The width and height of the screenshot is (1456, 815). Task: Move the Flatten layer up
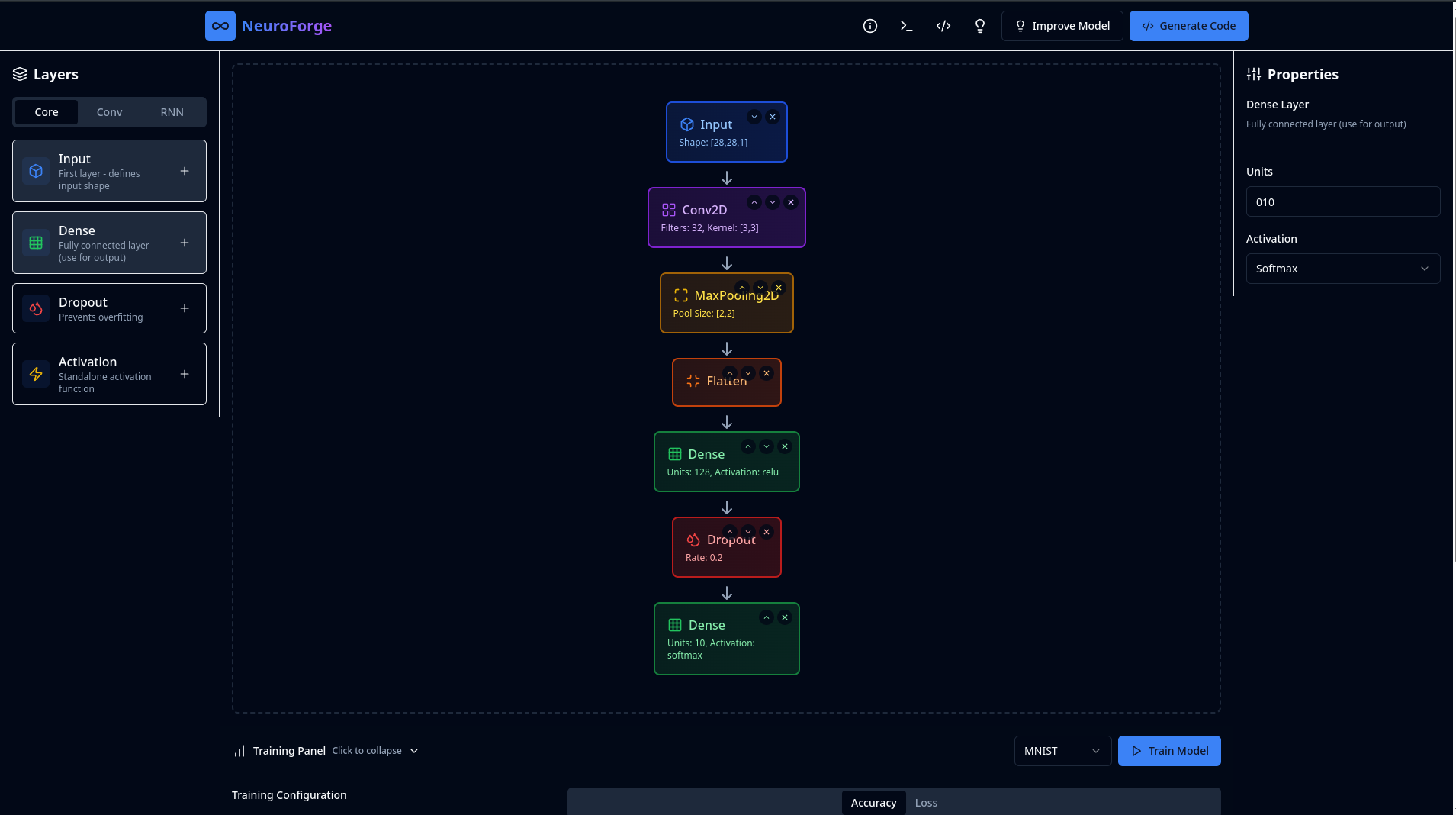[x=730, y=373]
